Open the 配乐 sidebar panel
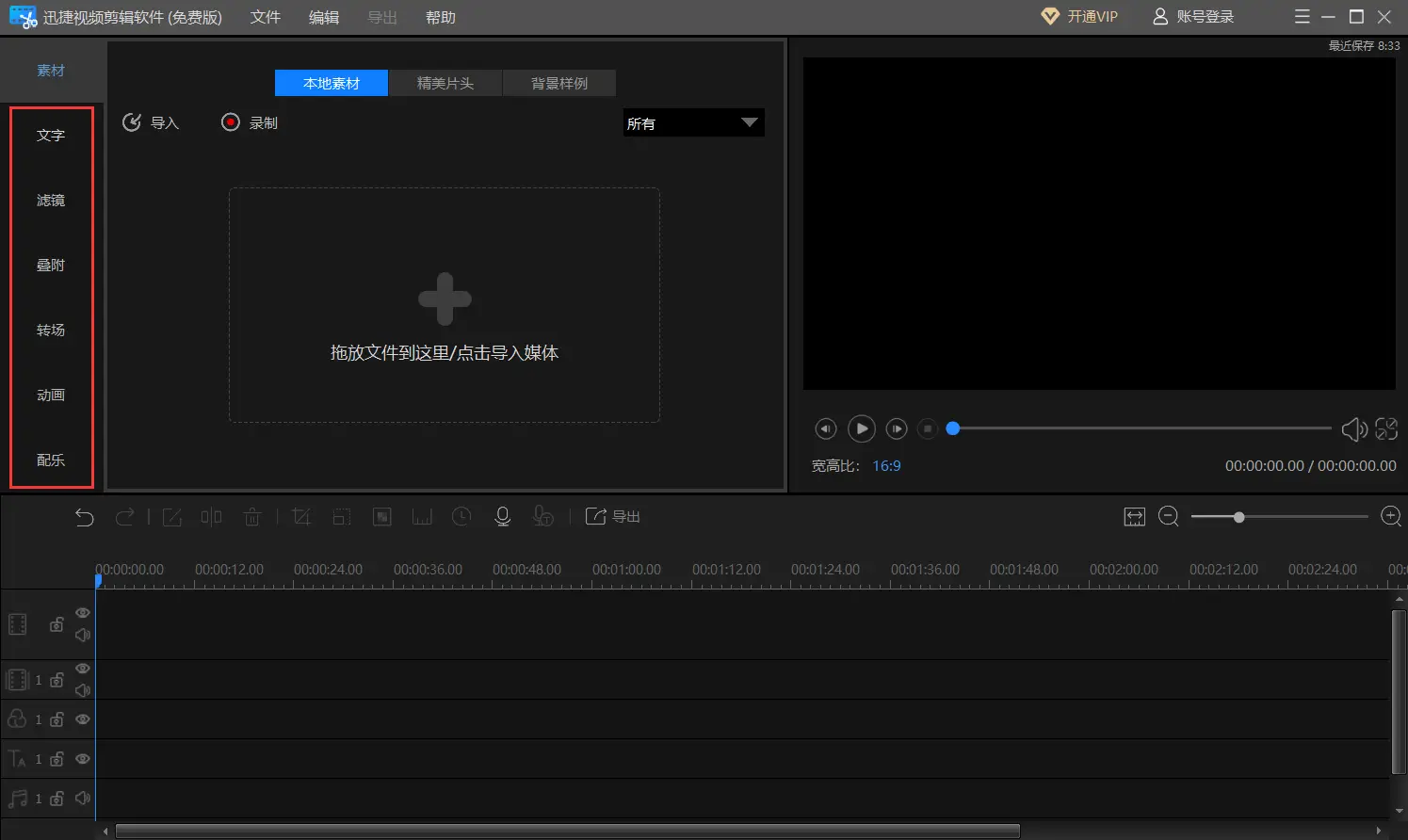 [x=51, y=460]
